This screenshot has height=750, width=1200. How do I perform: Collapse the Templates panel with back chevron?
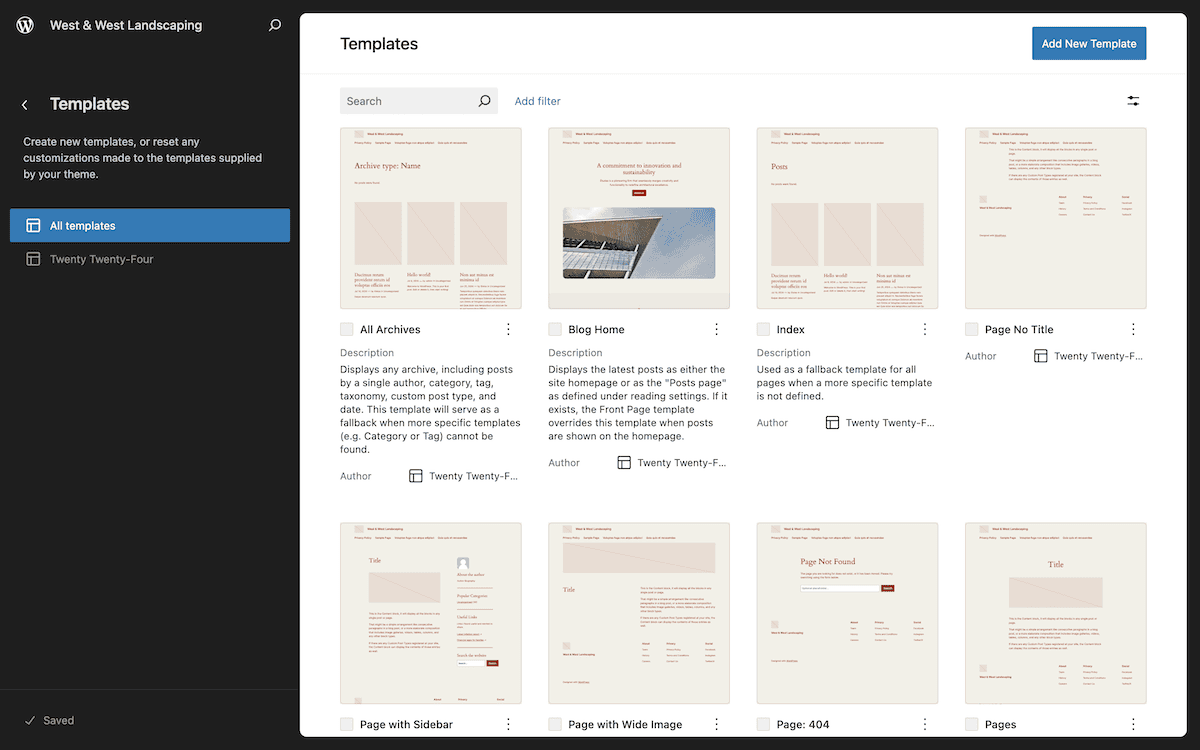pos(24,103)
